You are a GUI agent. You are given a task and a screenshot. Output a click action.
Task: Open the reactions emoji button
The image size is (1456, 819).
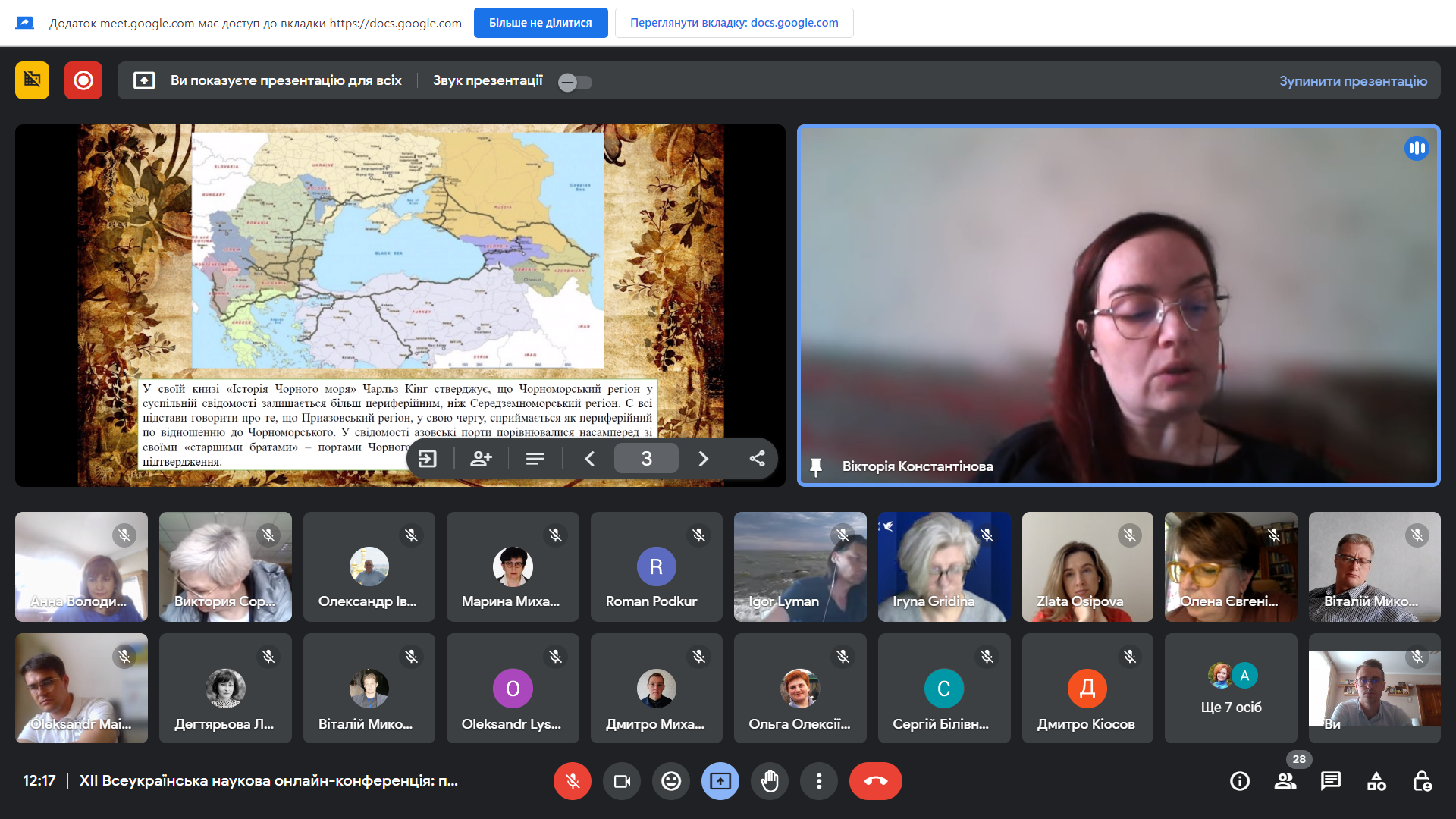pyautogui.click(x=670, y=781)
